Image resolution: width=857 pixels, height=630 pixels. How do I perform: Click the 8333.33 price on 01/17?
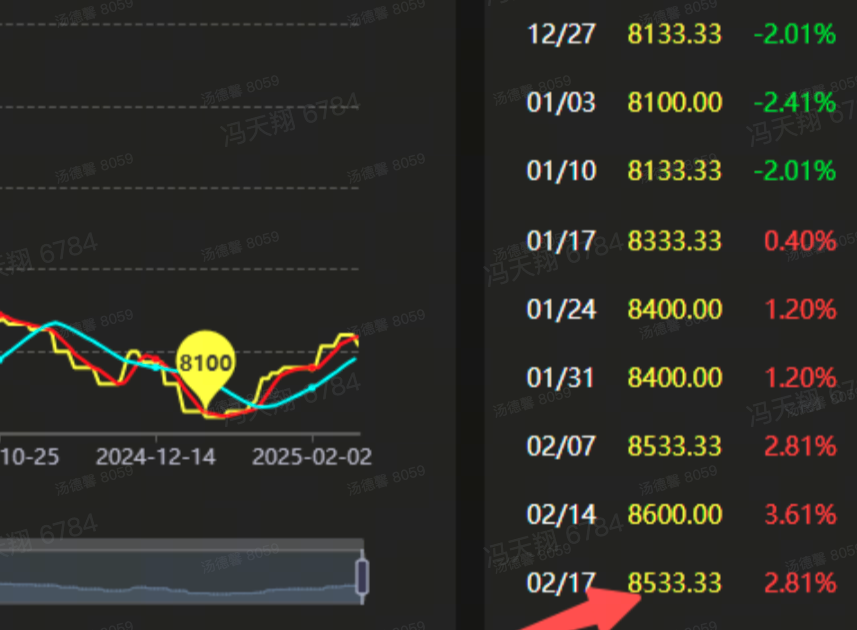674,241
